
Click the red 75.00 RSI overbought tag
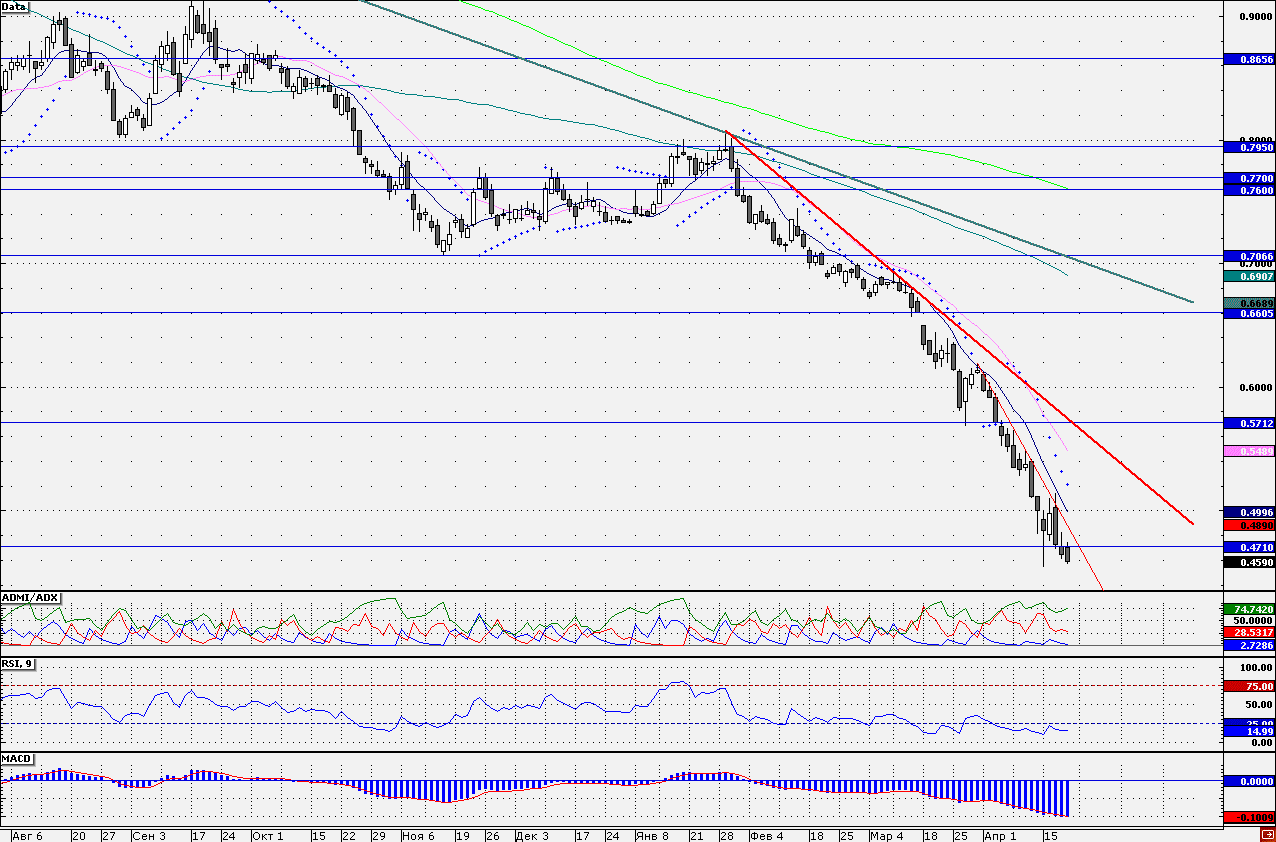click(1249, 686)
